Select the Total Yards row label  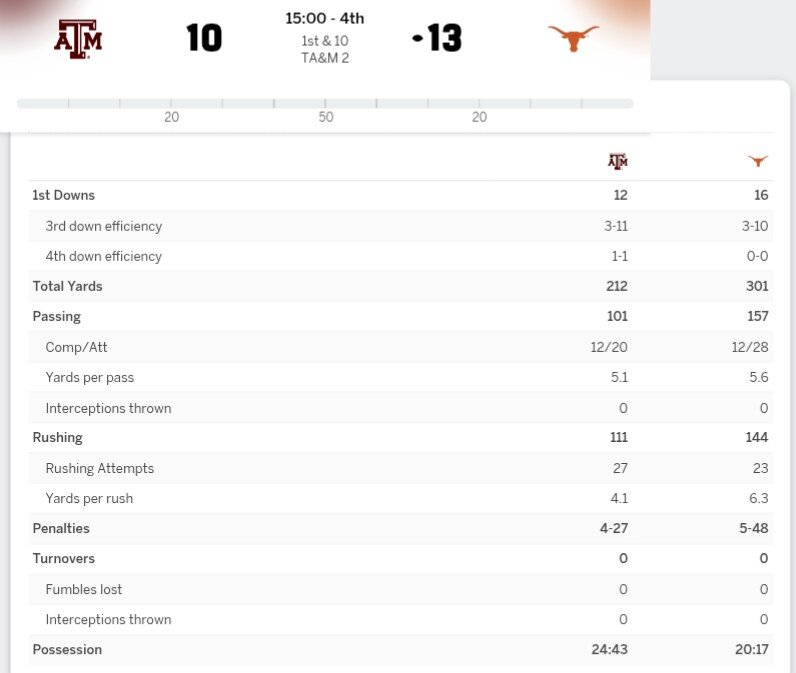click(68, 286)
